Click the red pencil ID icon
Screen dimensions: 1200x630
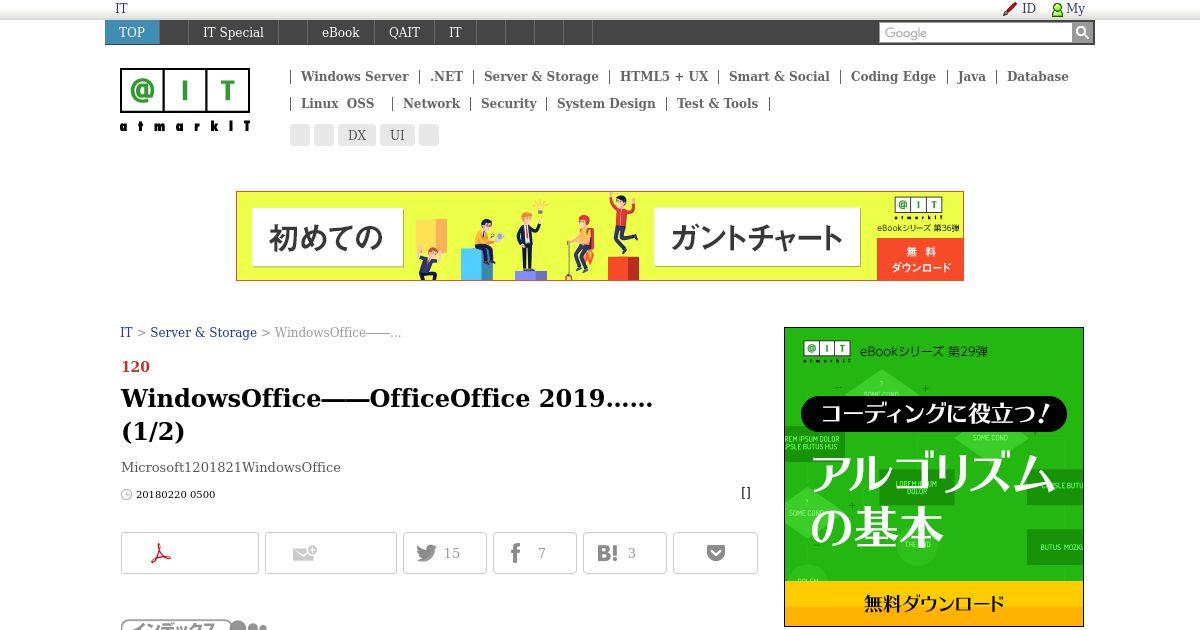tap(1010, 9)
